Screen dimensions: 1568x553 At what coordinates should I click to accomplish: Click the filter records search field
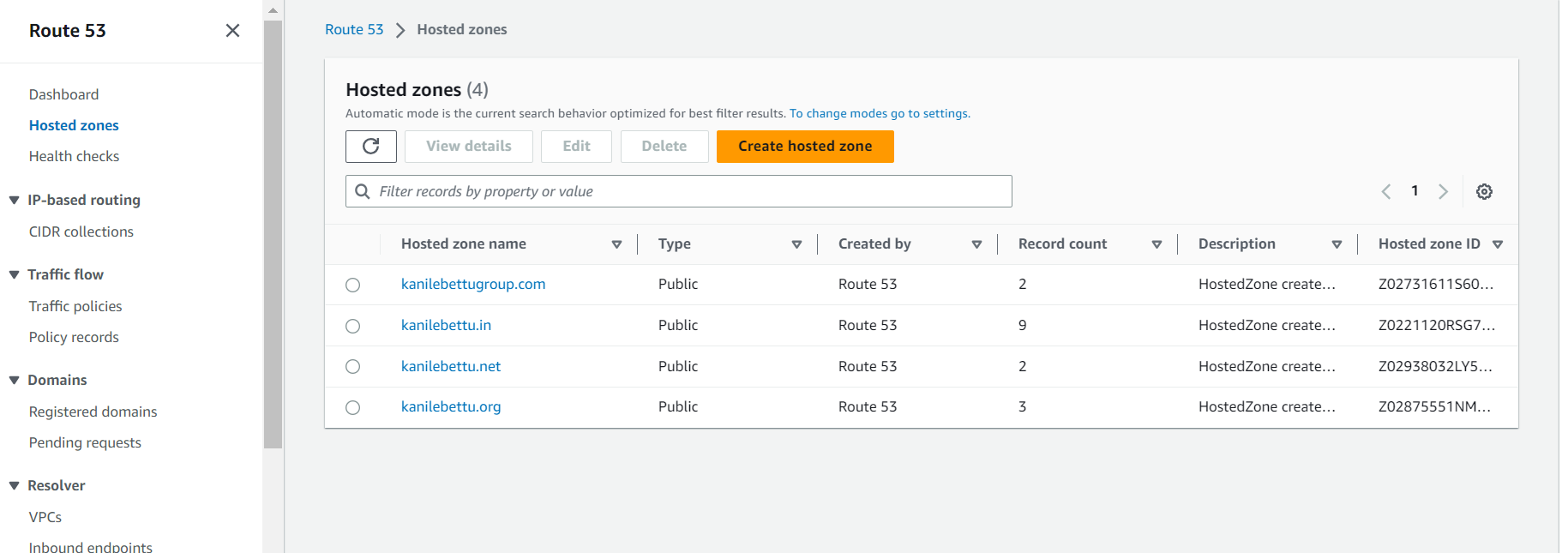678,191
